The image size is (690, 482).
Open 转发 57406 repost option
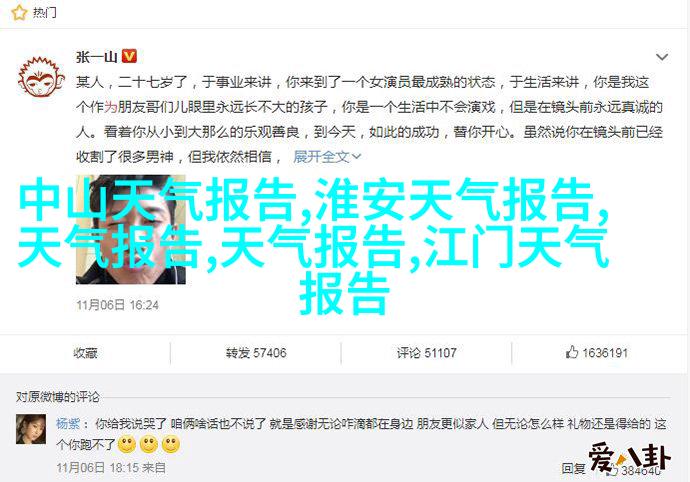pos(256,353)
